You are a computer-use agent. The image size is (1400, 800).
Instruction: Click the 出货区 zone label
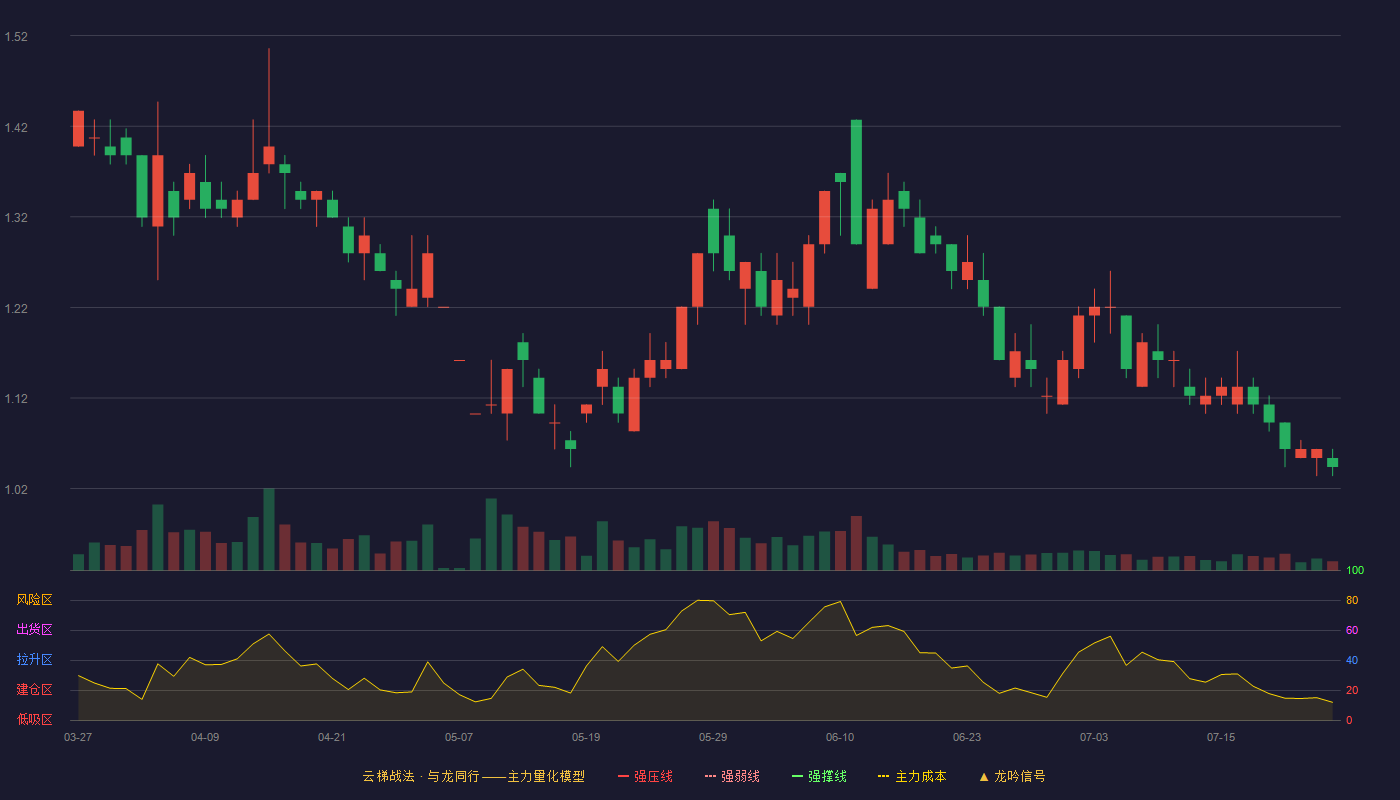[34, 630]
